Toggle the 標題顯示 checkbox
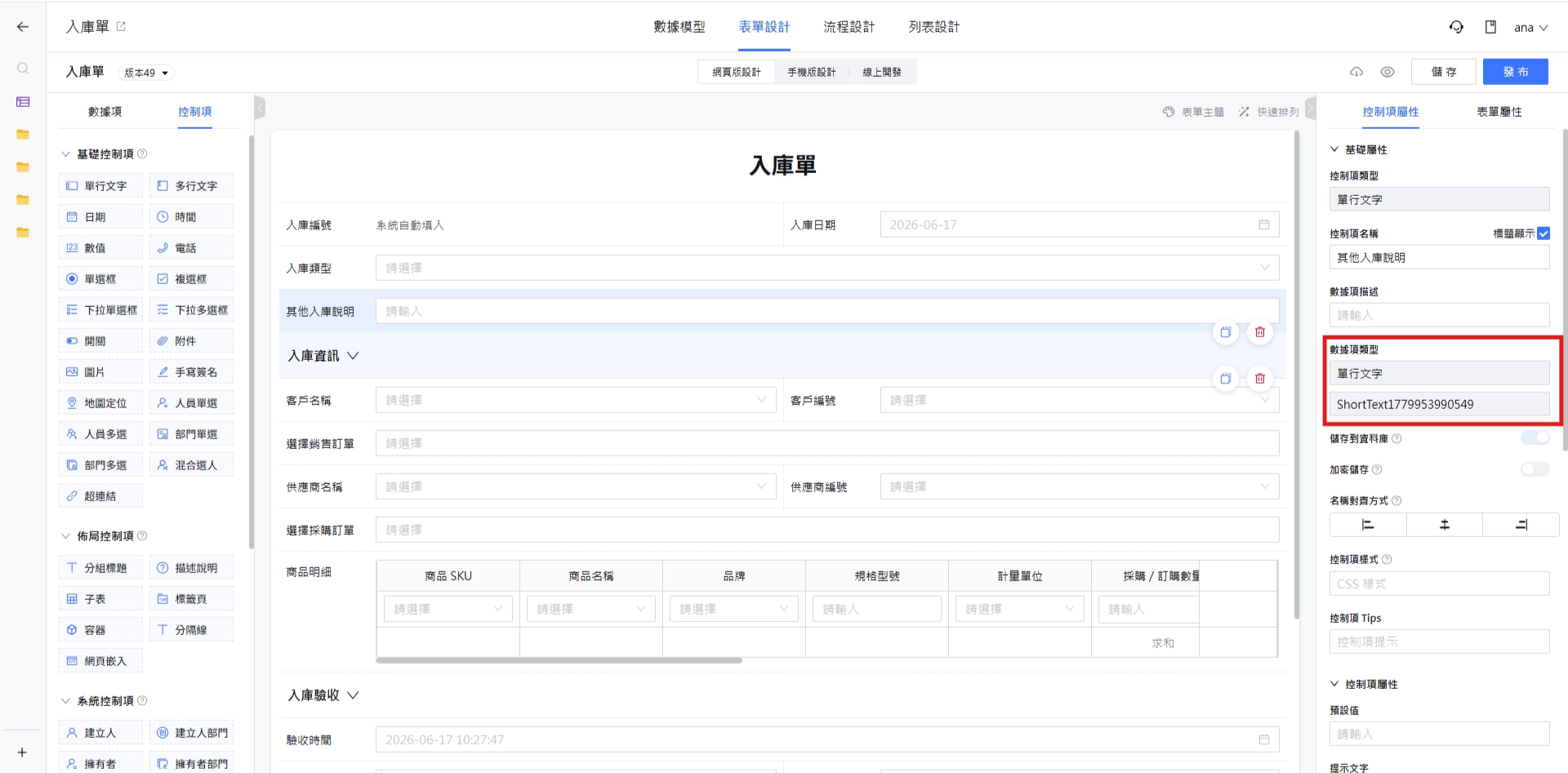The width and height of the screenshot is (1568, 773). tap(1543, 233)
